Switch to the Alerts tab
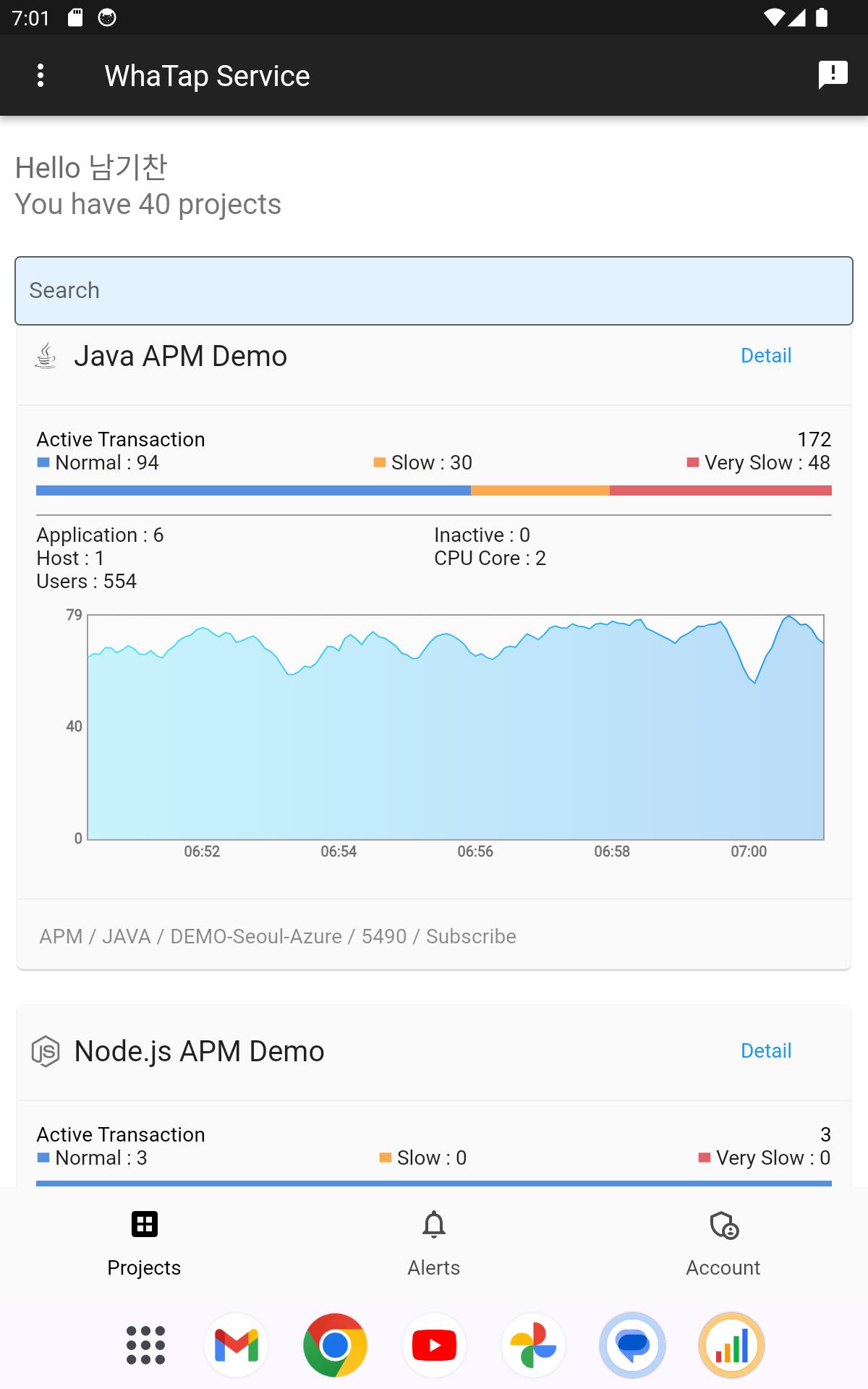 click(434, 1244)
